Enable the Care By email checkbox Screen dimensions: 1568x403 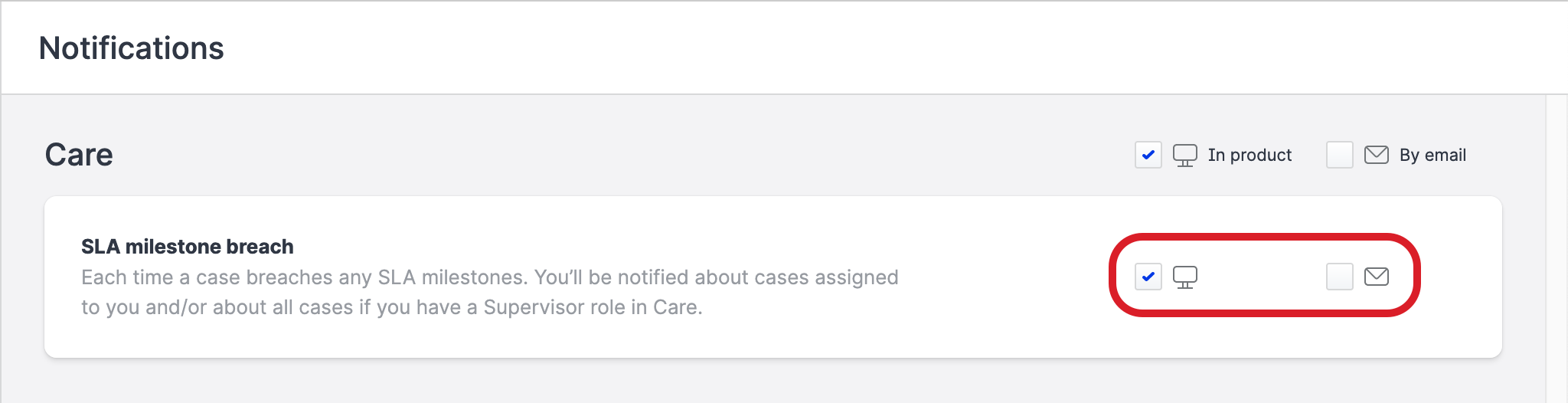[1339, 155]
